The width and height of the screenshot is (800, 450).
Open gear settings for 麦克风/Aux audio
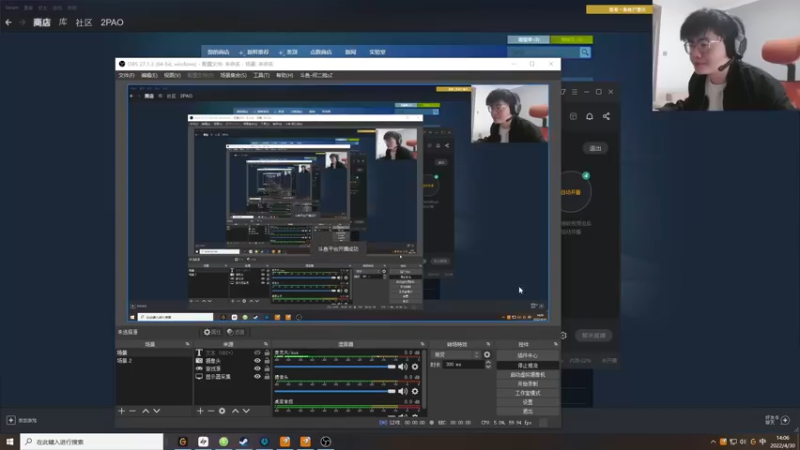(x=415, y=367)
